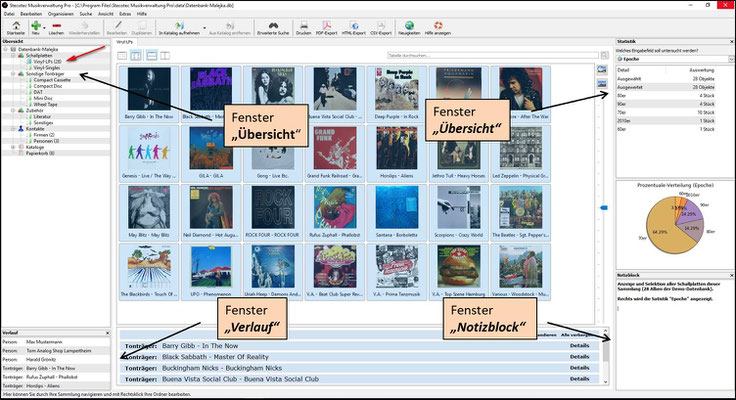The height and width of the screenshot is (400, 736).
Task: Click Aus Katalog entfernen toolbar icon
Action: pos(230,28)
